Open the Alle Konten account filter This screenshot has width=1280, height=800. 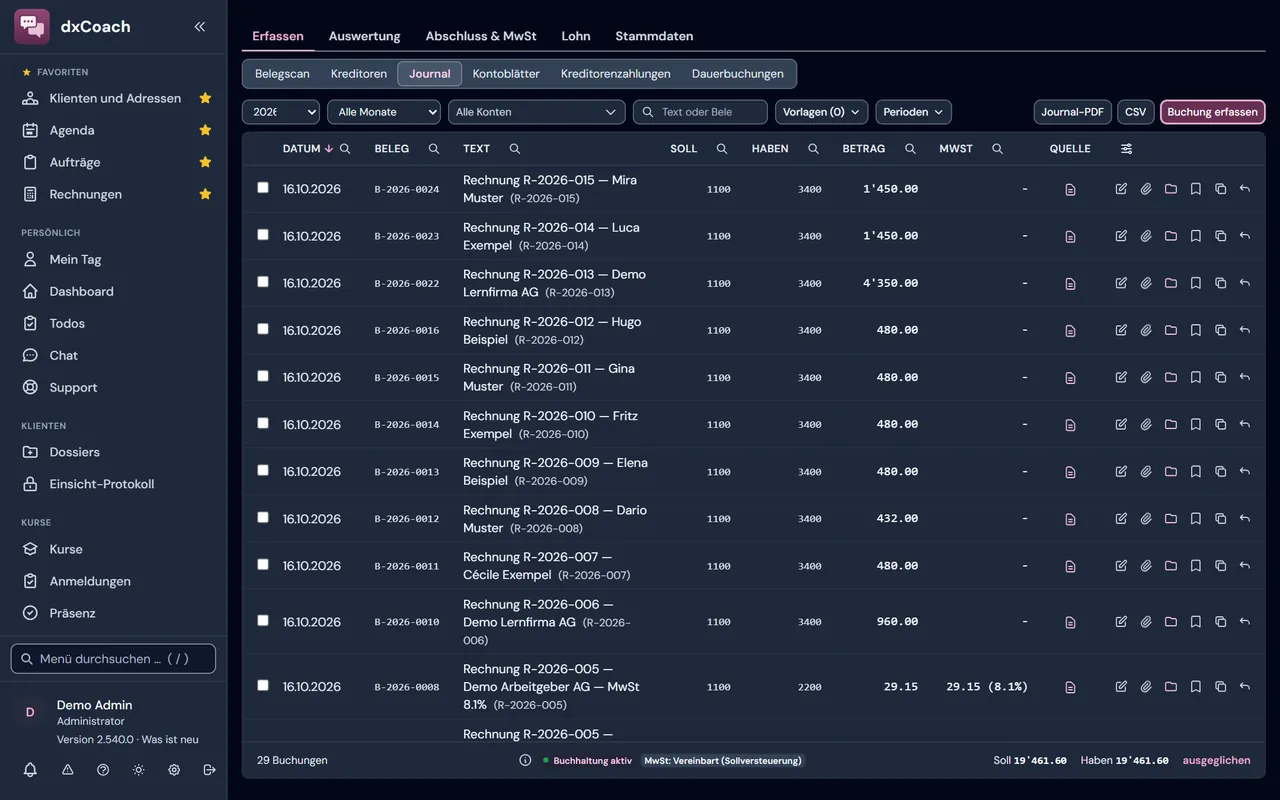pyautogui.click(x=536, y=112)
